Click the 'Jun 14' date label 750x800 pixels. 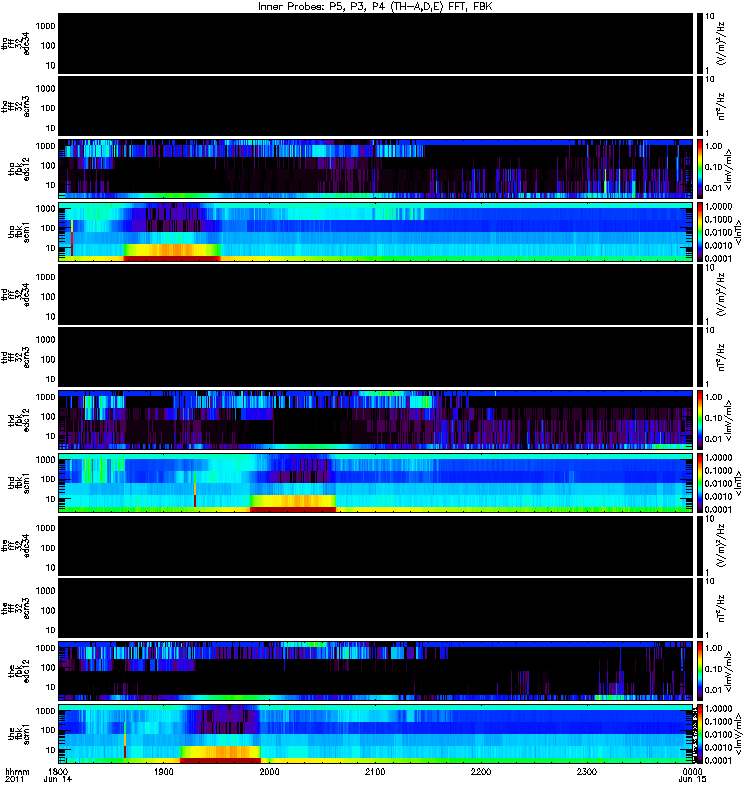pyautogui.click(x=58, y=779)
